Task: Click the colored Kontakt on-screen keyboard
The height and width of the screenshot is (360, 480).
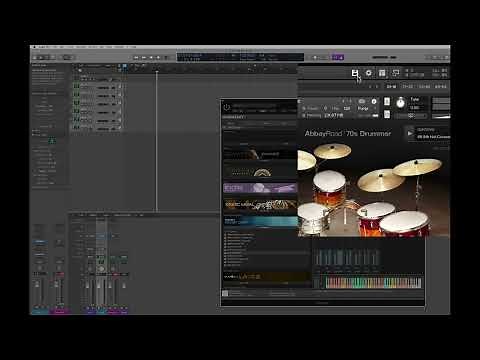Action: [x=373, y=283]
